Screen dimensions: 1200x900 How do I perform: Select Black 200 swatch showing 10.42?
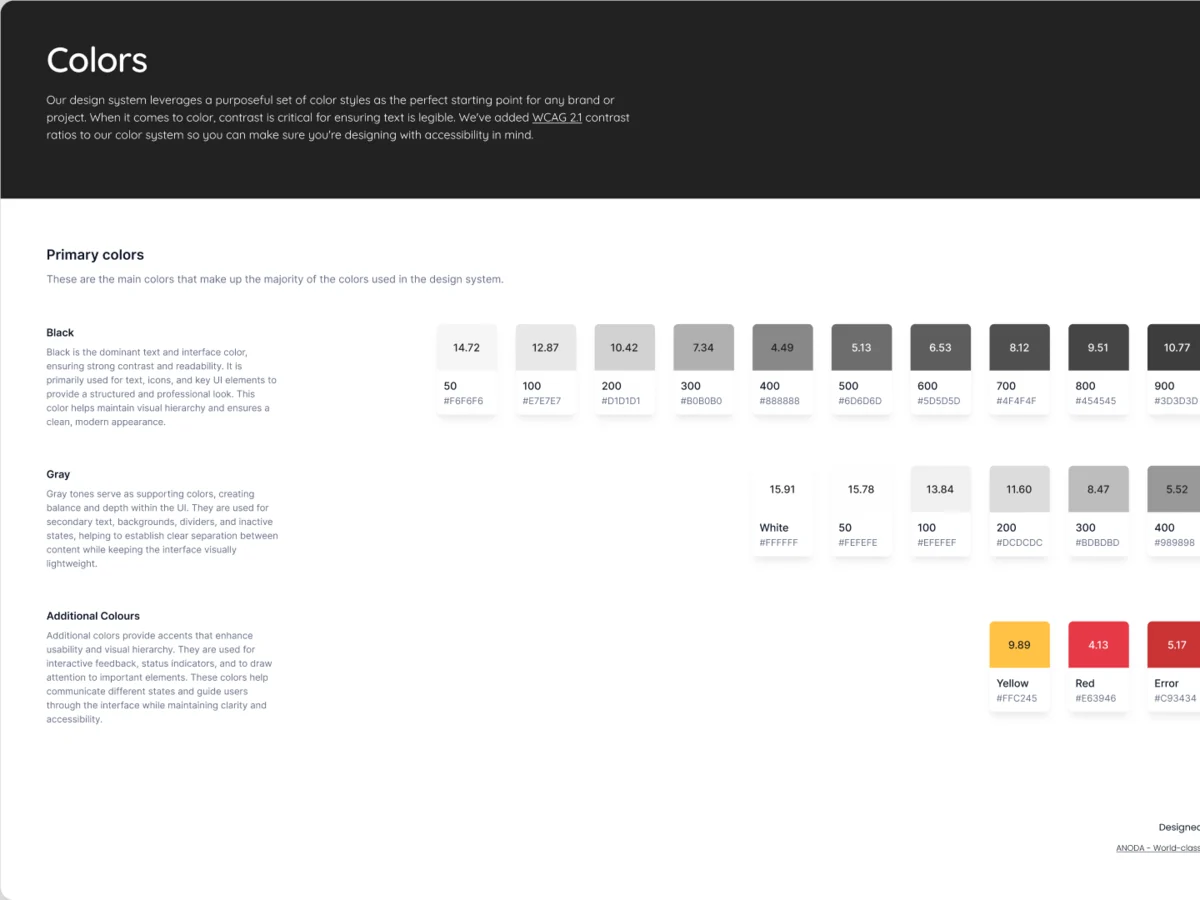625,348
